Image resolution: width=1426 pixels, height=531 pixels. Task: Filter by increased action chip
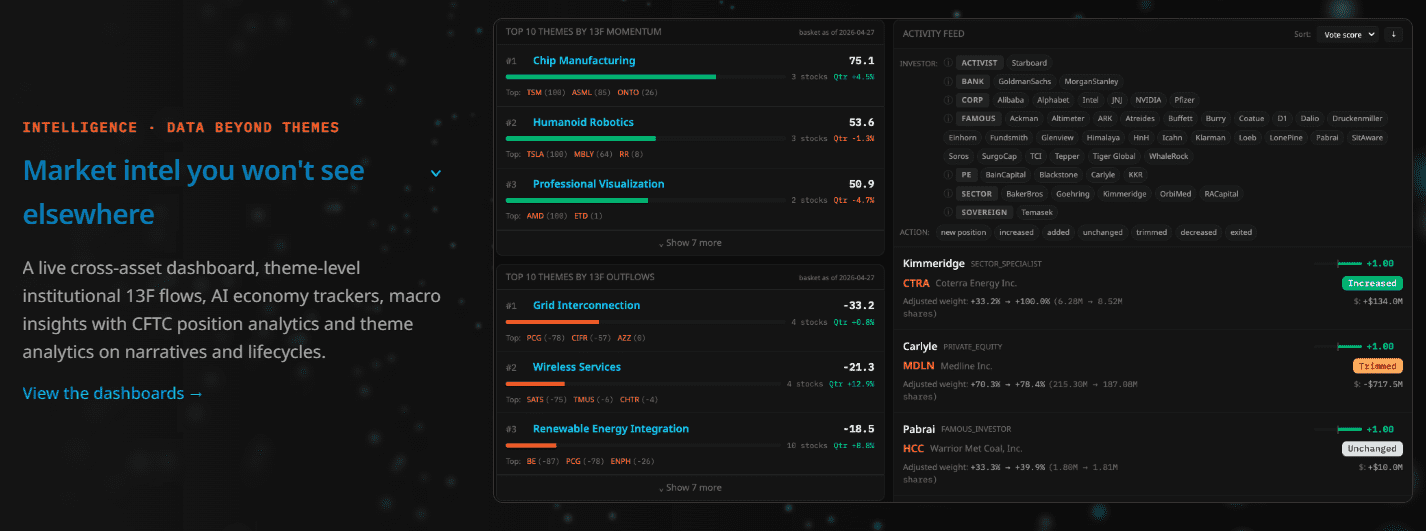pyautogui.click(x=1016, y=232)
